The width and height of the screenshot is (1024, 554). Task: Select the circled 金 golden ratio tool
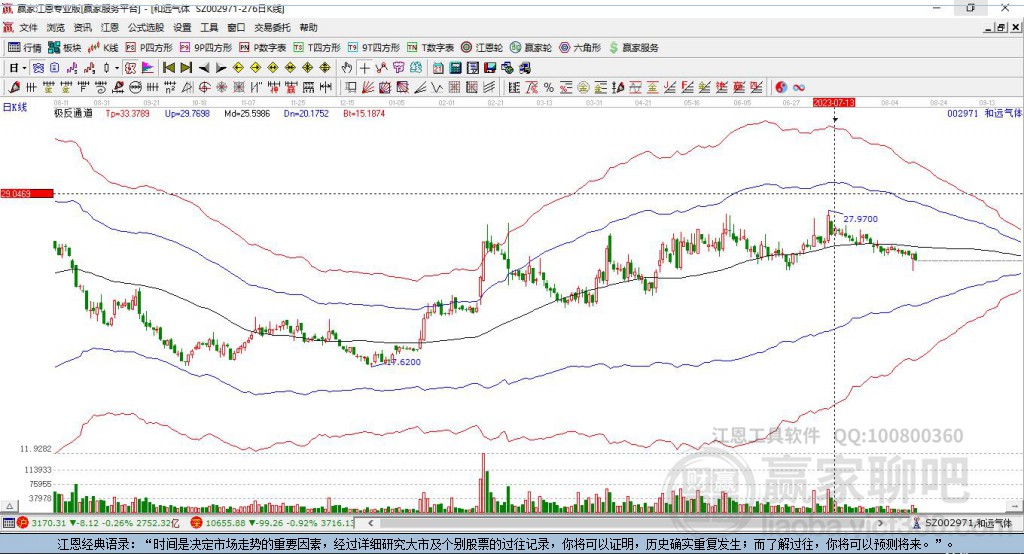583,88
